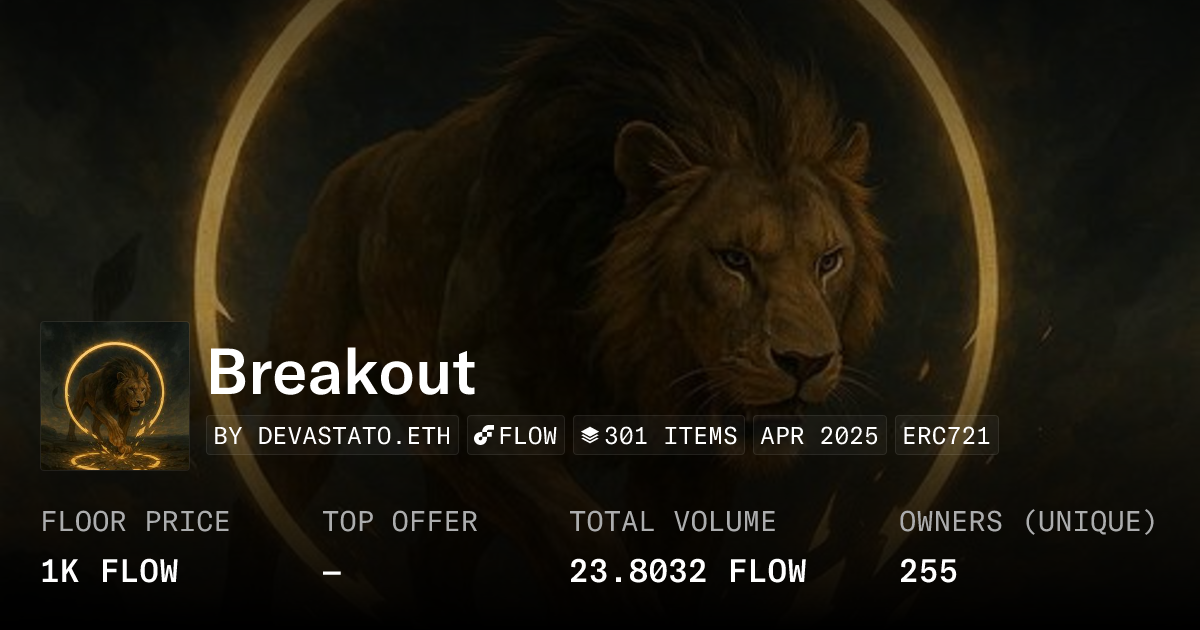1200x630 pixels.
Task: Select the FLOW chain badge text
Action: tap(528, 436)
